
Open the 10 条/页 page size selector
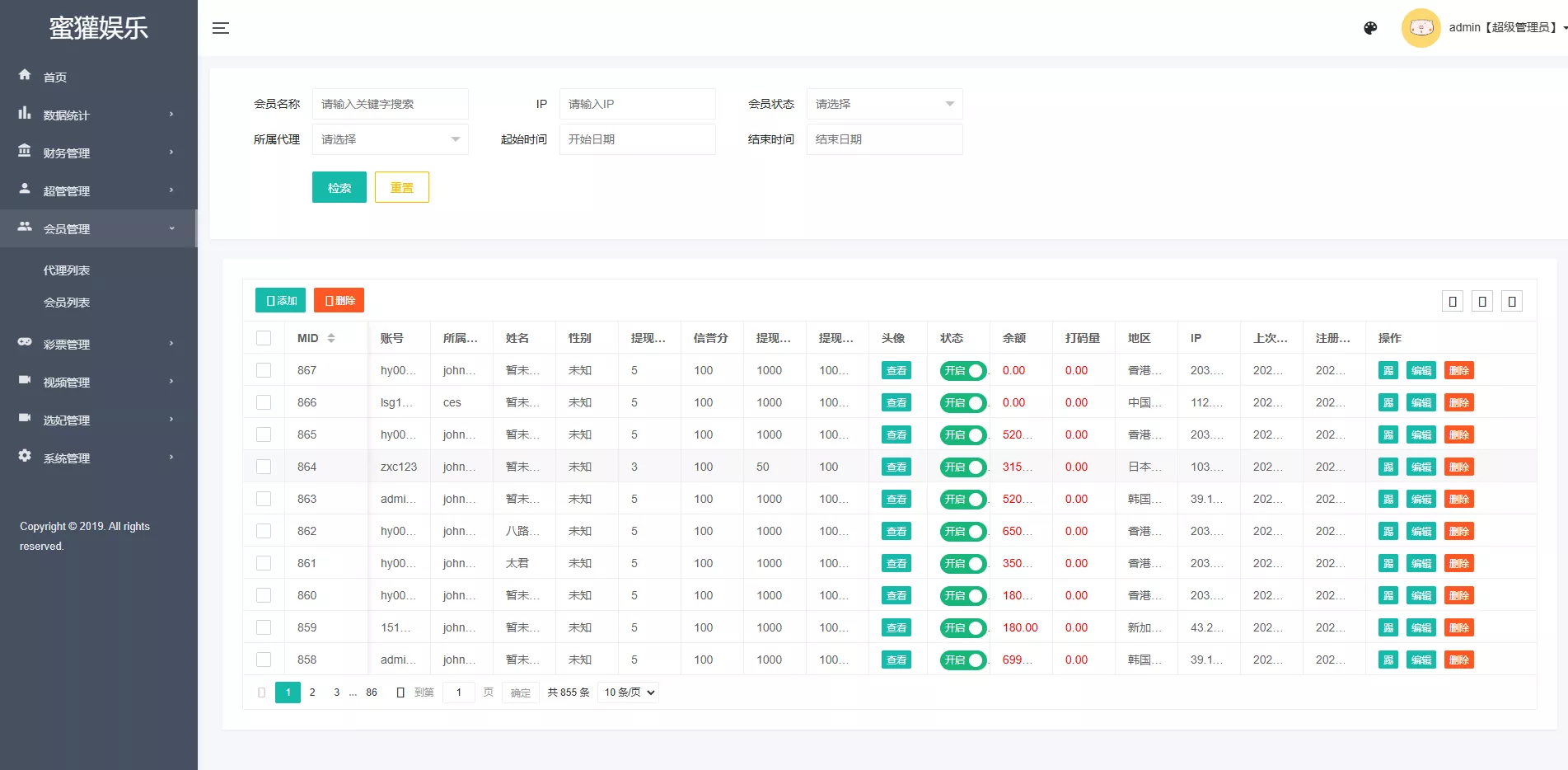pyautogui.click(x=630, y=693)
